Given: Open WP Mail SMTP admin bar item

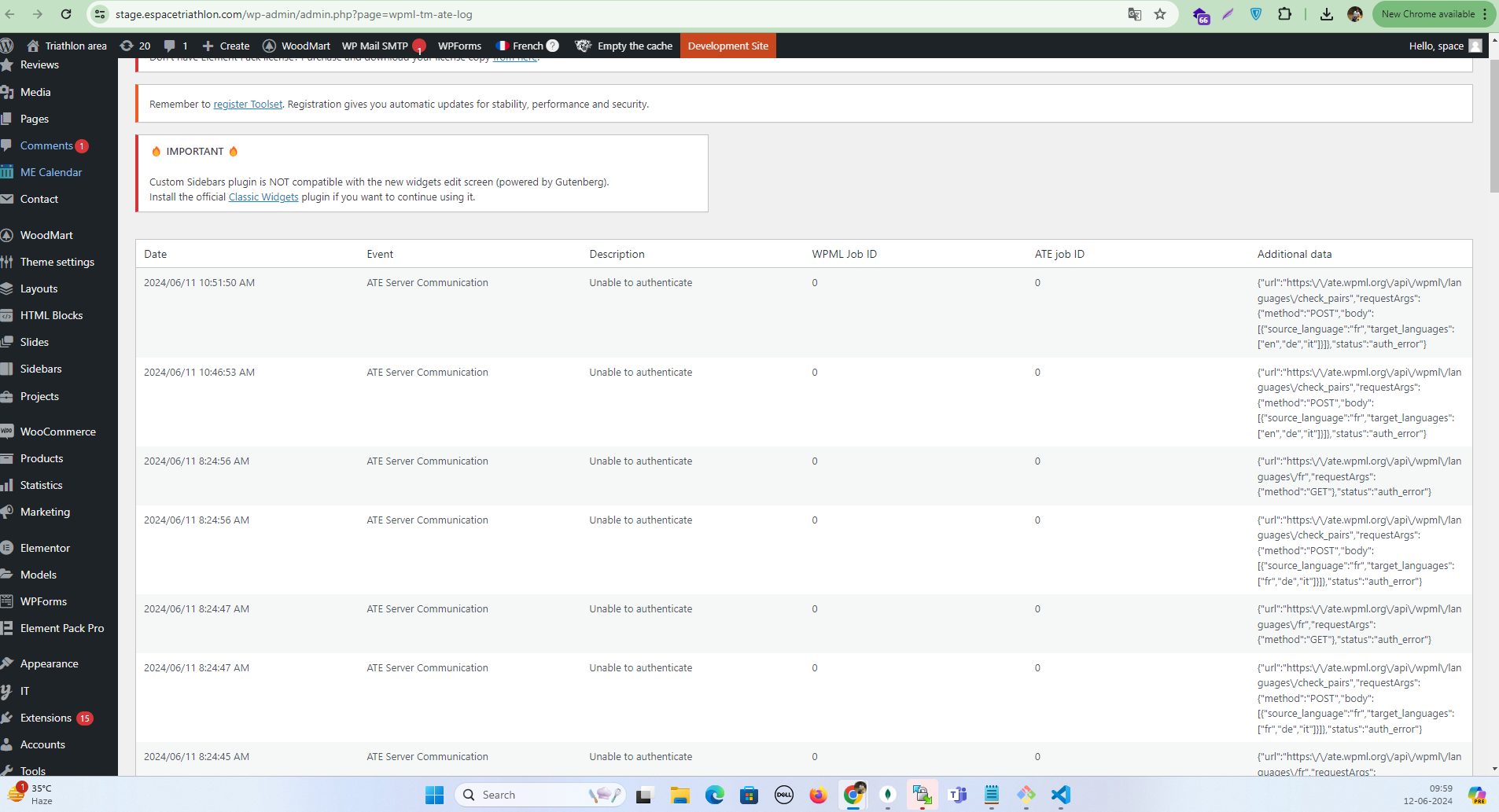Looking at the screenshot, I should pyautogui.click(x=383, y=46).
